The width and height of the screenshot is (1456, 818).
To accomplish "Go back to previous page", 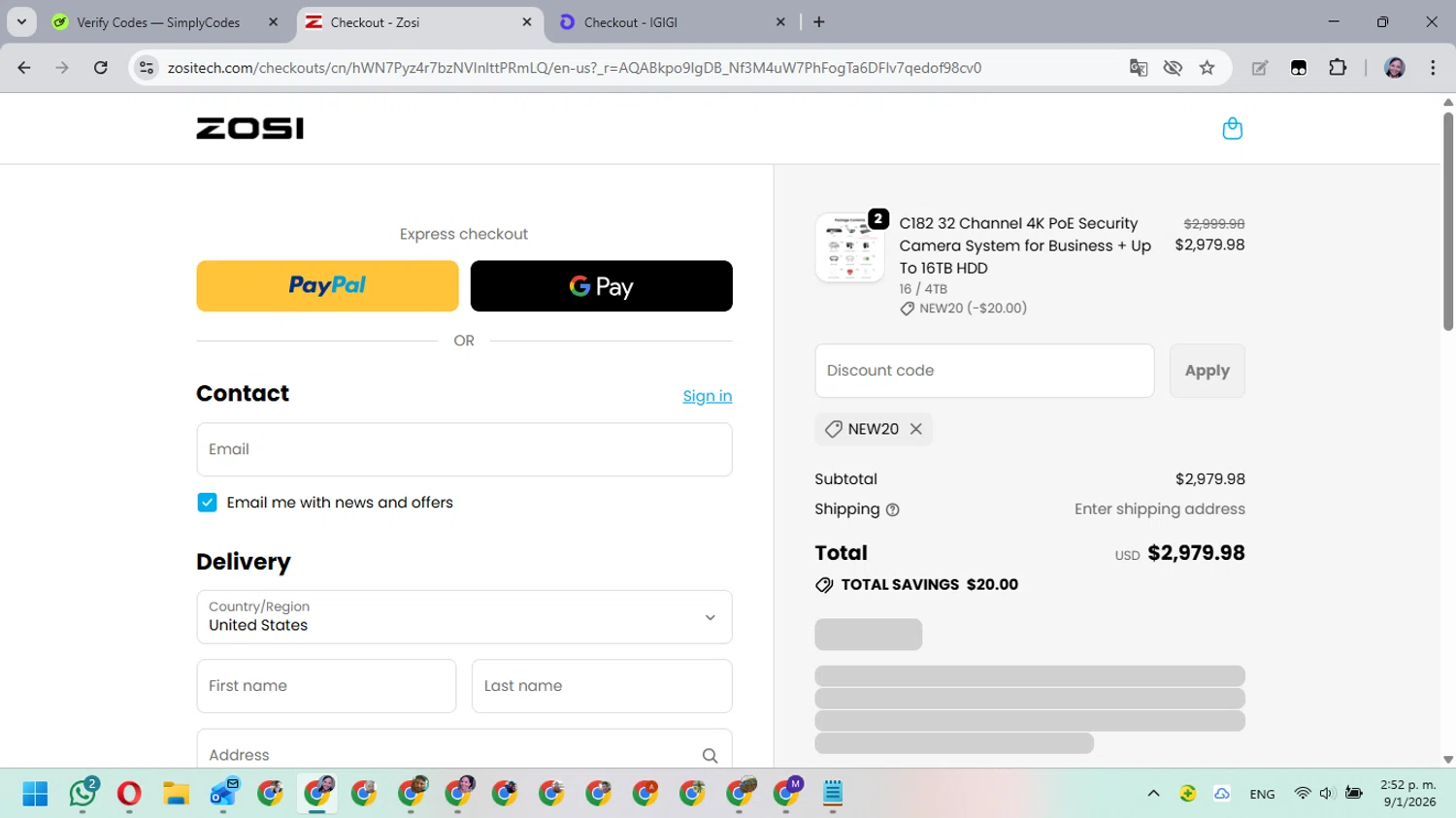I will [x=24, y=68].
